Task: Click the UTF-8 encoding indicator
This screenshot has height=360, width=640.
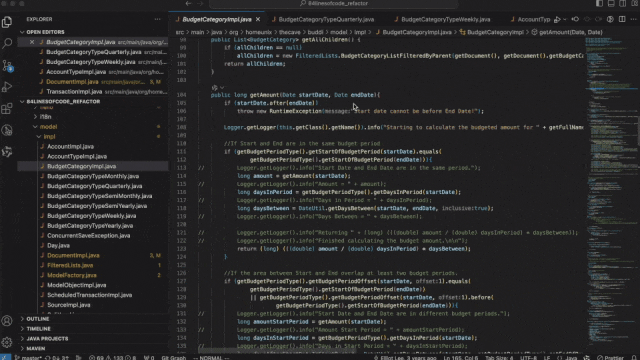Action: pos(528,358)
